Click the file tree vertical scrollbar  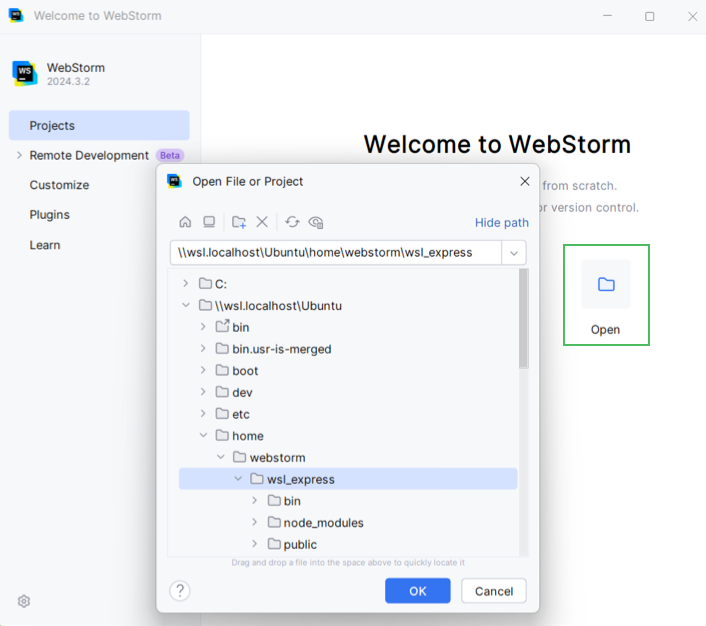point(523,318)
